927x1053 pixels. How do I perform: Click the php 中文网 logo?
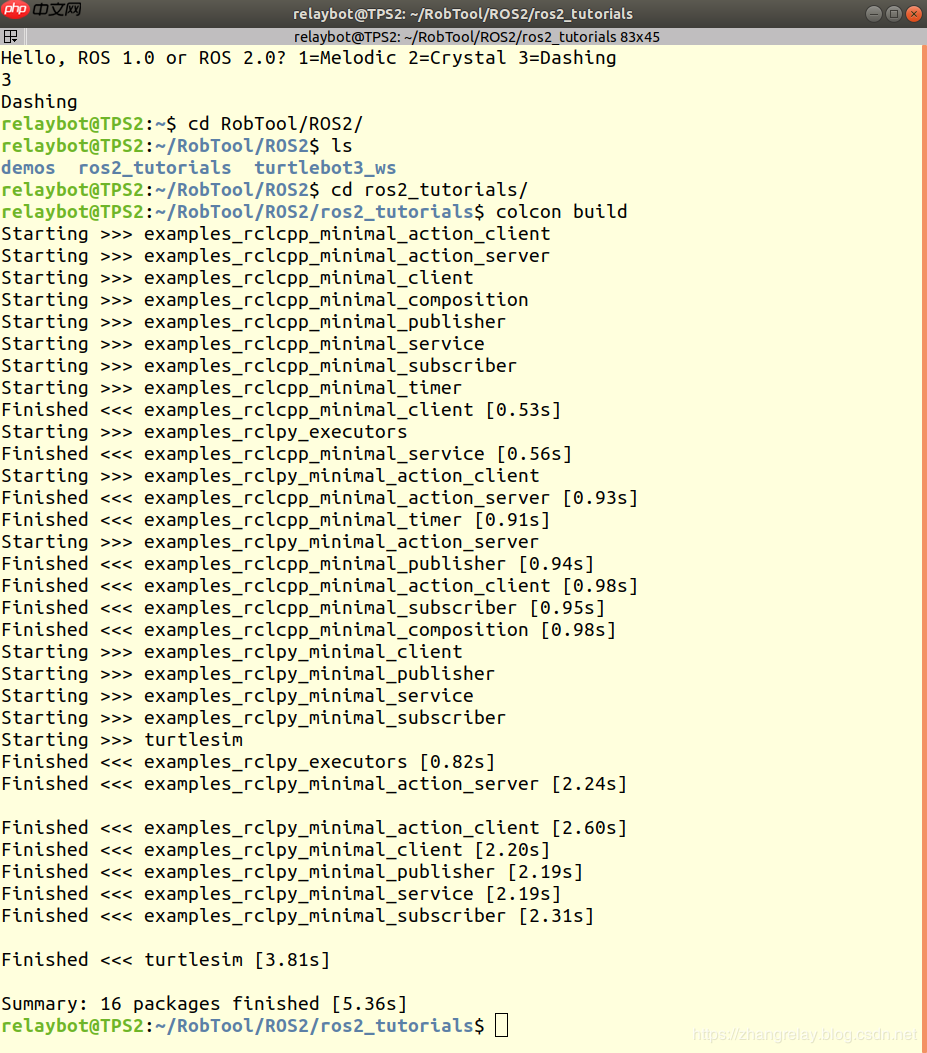pyautogui.click(x=42, y=9)
